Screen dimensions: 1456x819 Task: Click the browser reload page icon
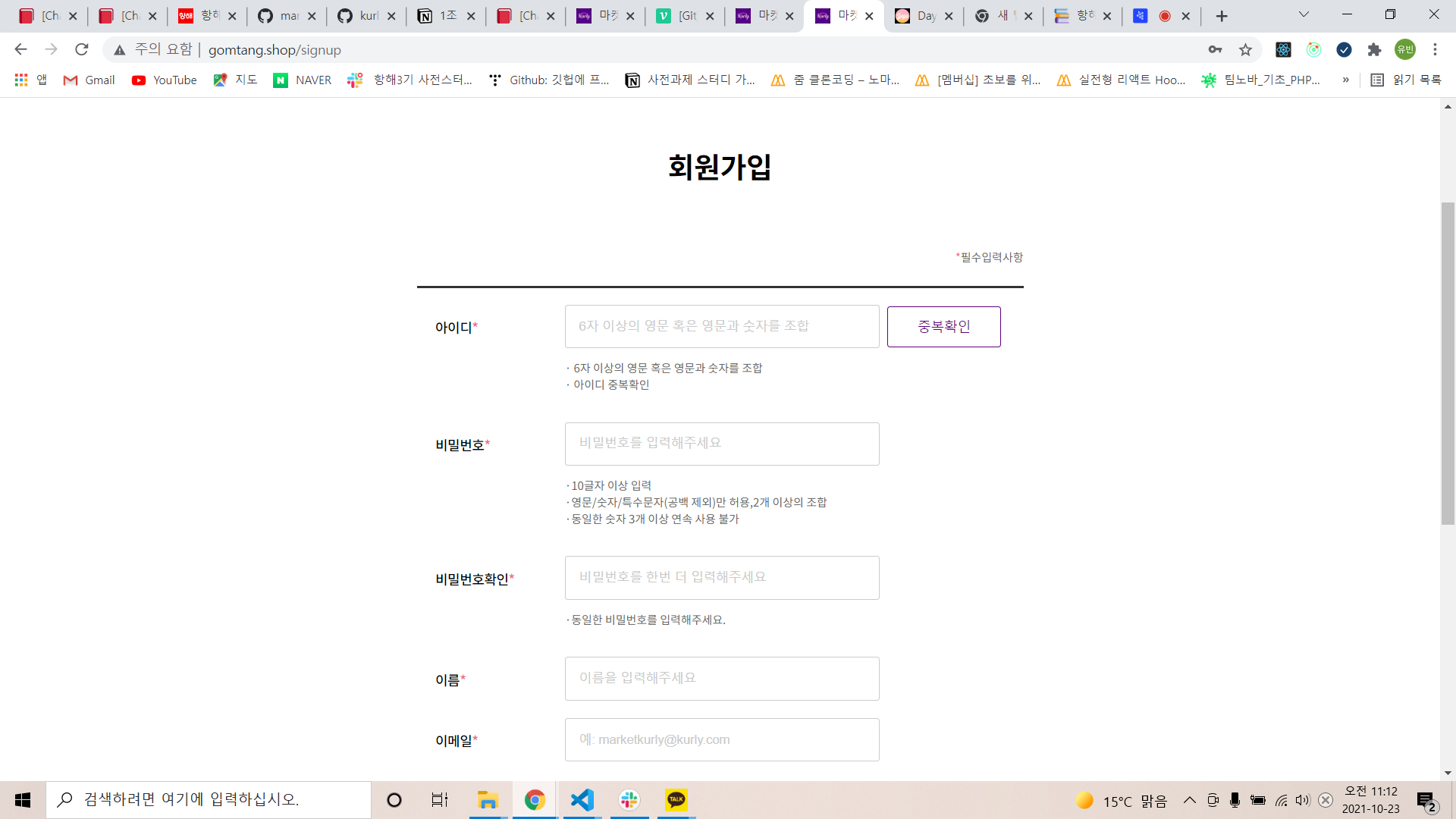point(82,49)
